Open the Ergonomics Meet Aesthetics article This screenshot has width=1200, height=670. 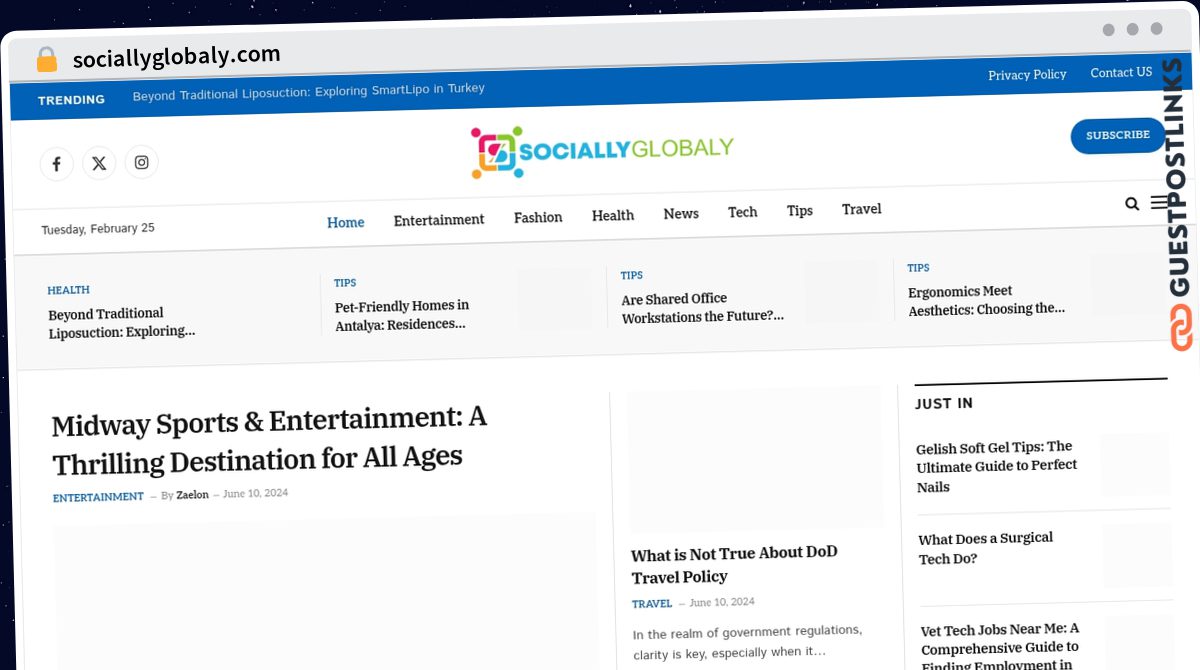click(987, 300)
